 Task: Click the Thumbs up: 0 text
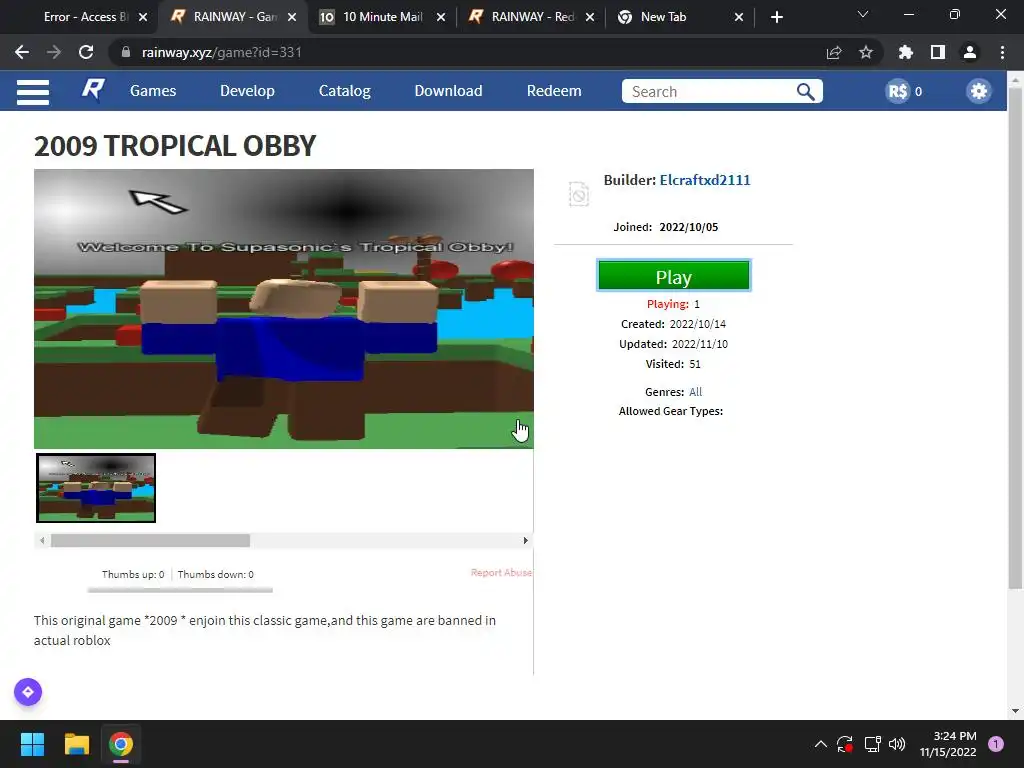133,575
